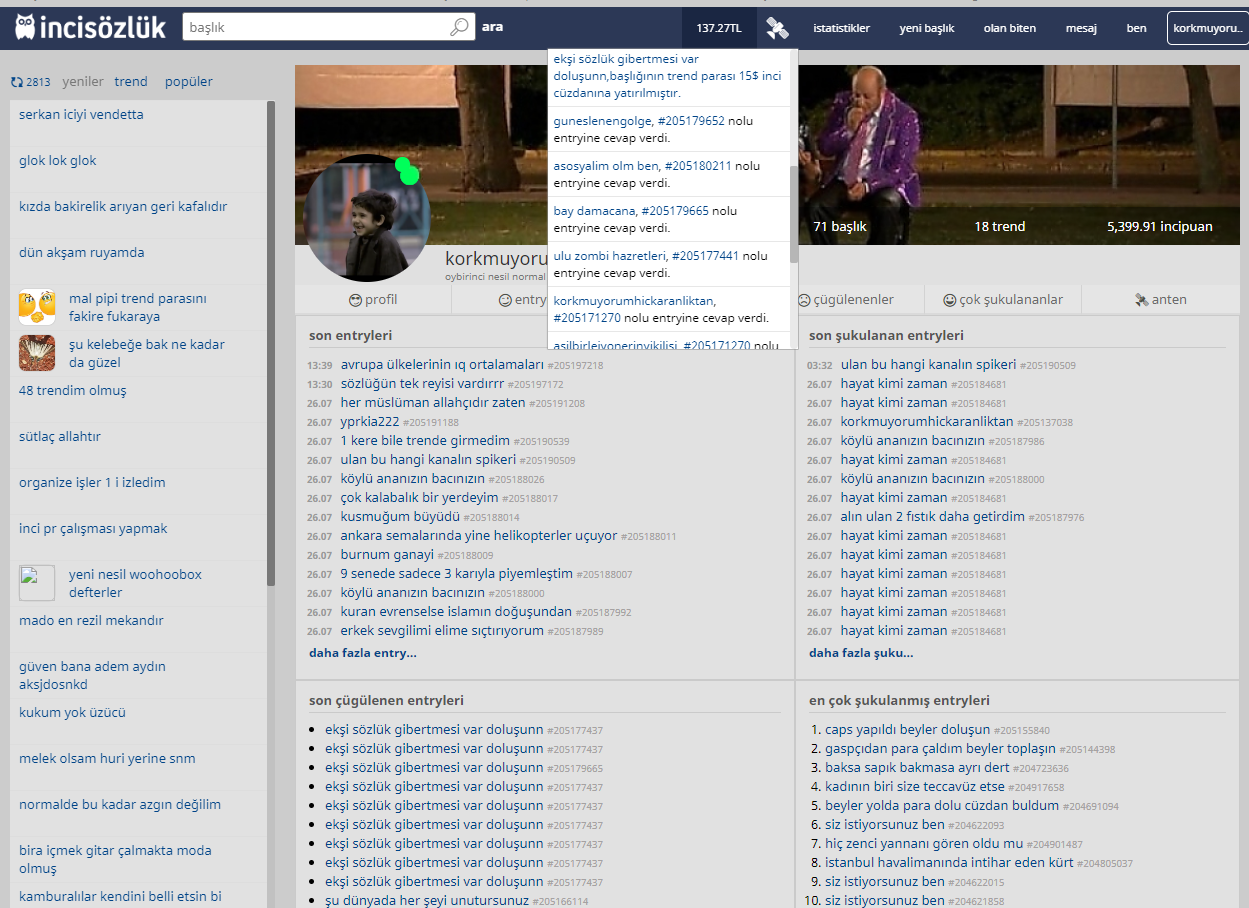Open burnum ganayi entry
This screenshot has width=1249, height=908.
(x=388, y=555)
